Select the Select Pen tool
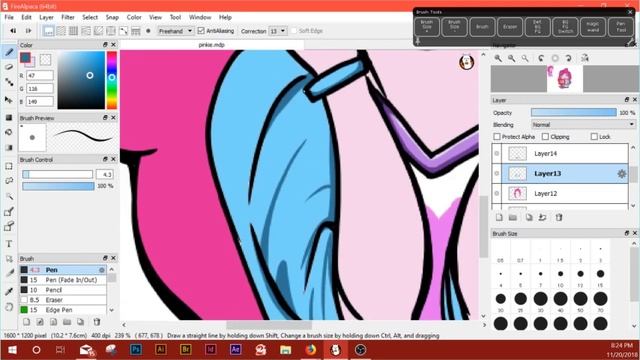The width and height of the screenshot is (640, 360). [x=9, y=211]
